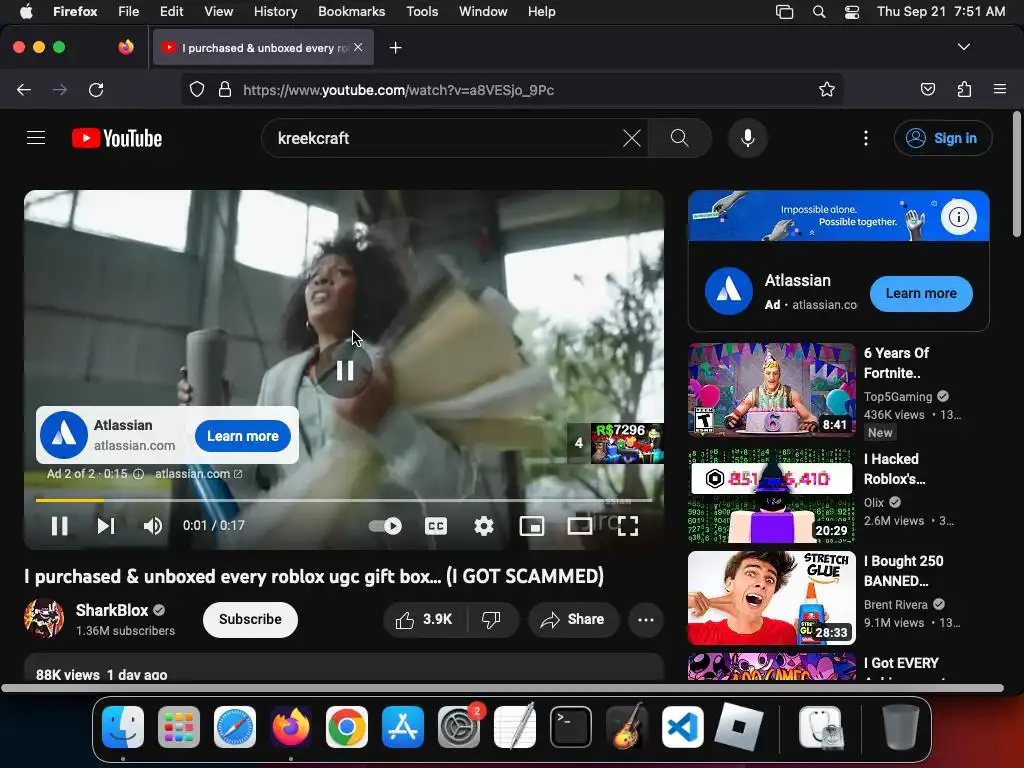Click the SharkBlox channel name
Image resolution: width=1024 pixels, height=768 pixels.
click(112, 610)
